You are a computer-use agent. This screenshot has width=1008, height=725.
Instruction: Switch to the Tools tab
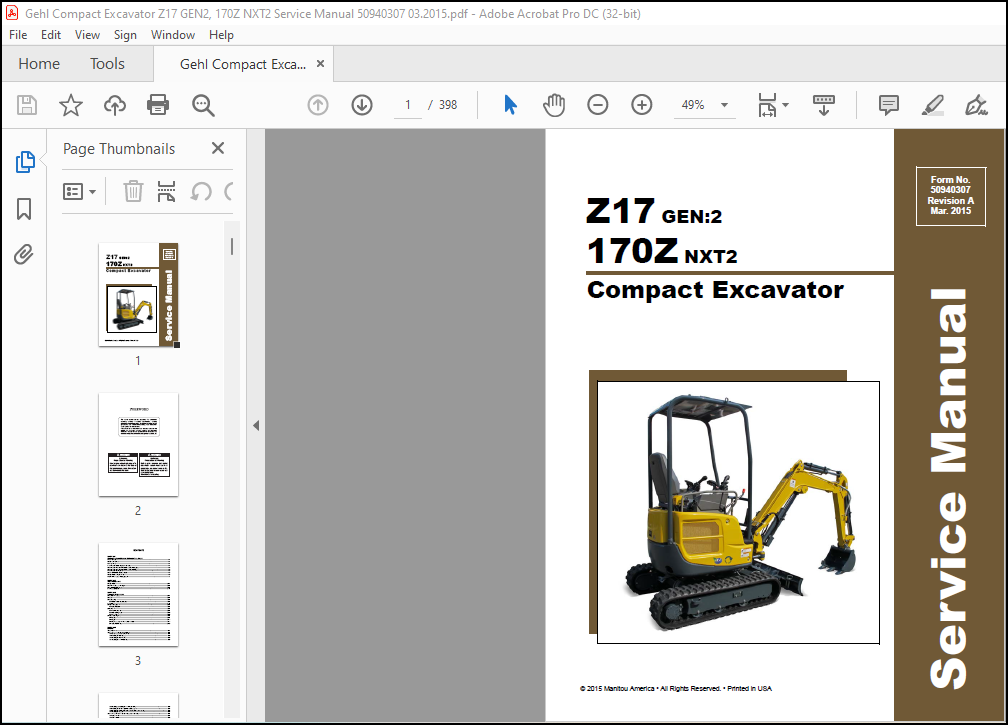[107, 64]
